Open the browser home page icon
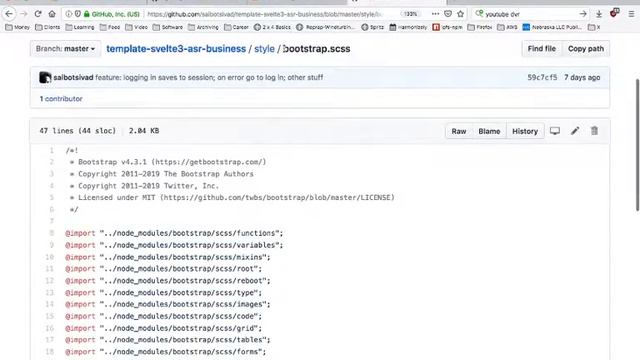The height and width of the screenshot is (360, 640). [x=52, y=14]
